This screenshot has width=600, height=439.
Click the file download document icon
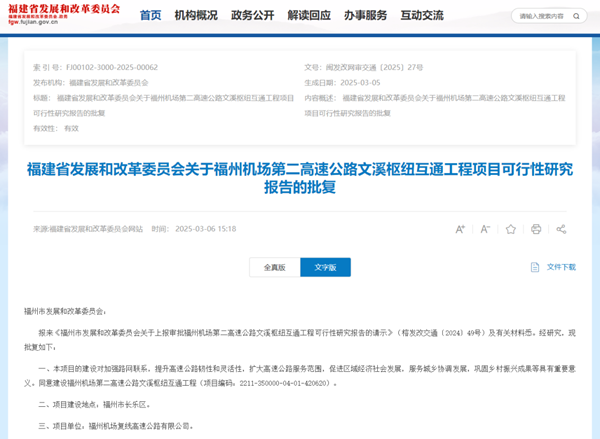[x=535, y=267]
